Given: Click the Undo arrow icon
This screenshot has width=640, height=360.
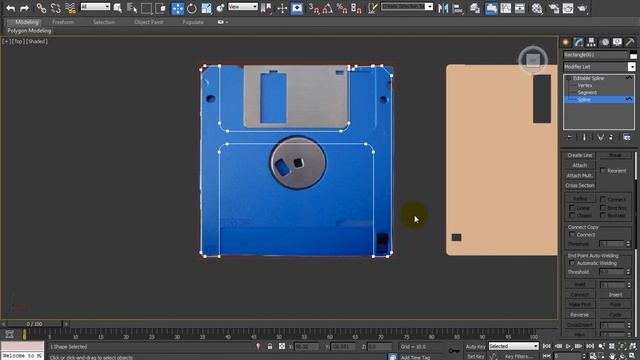Looking at the screenshot, I should pyautogui.click(x=11, y=8).
